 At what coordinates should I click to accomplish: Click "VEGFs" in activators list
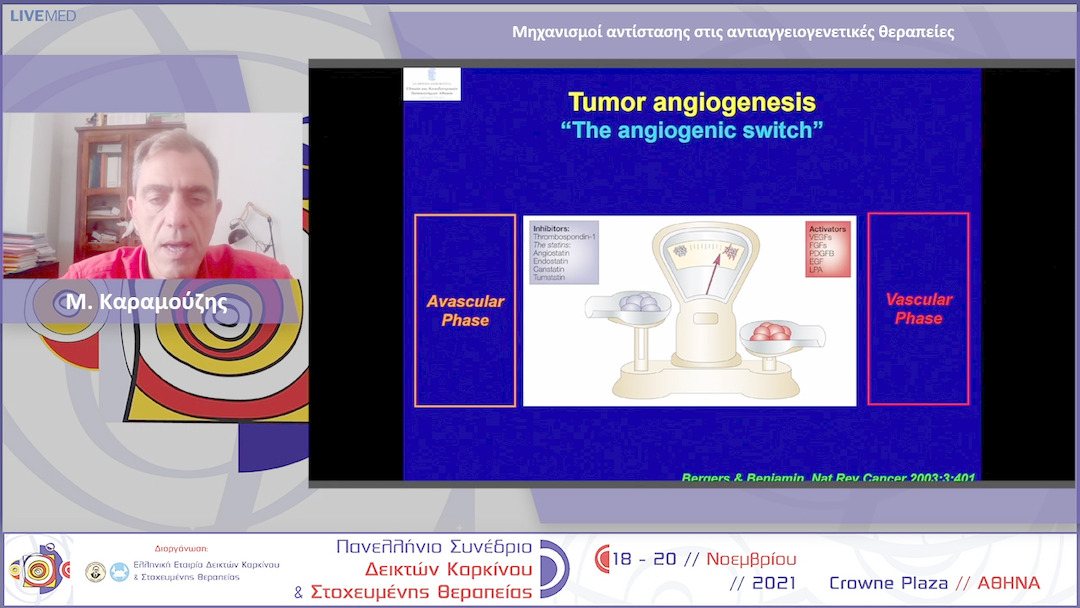coord(820,238)
